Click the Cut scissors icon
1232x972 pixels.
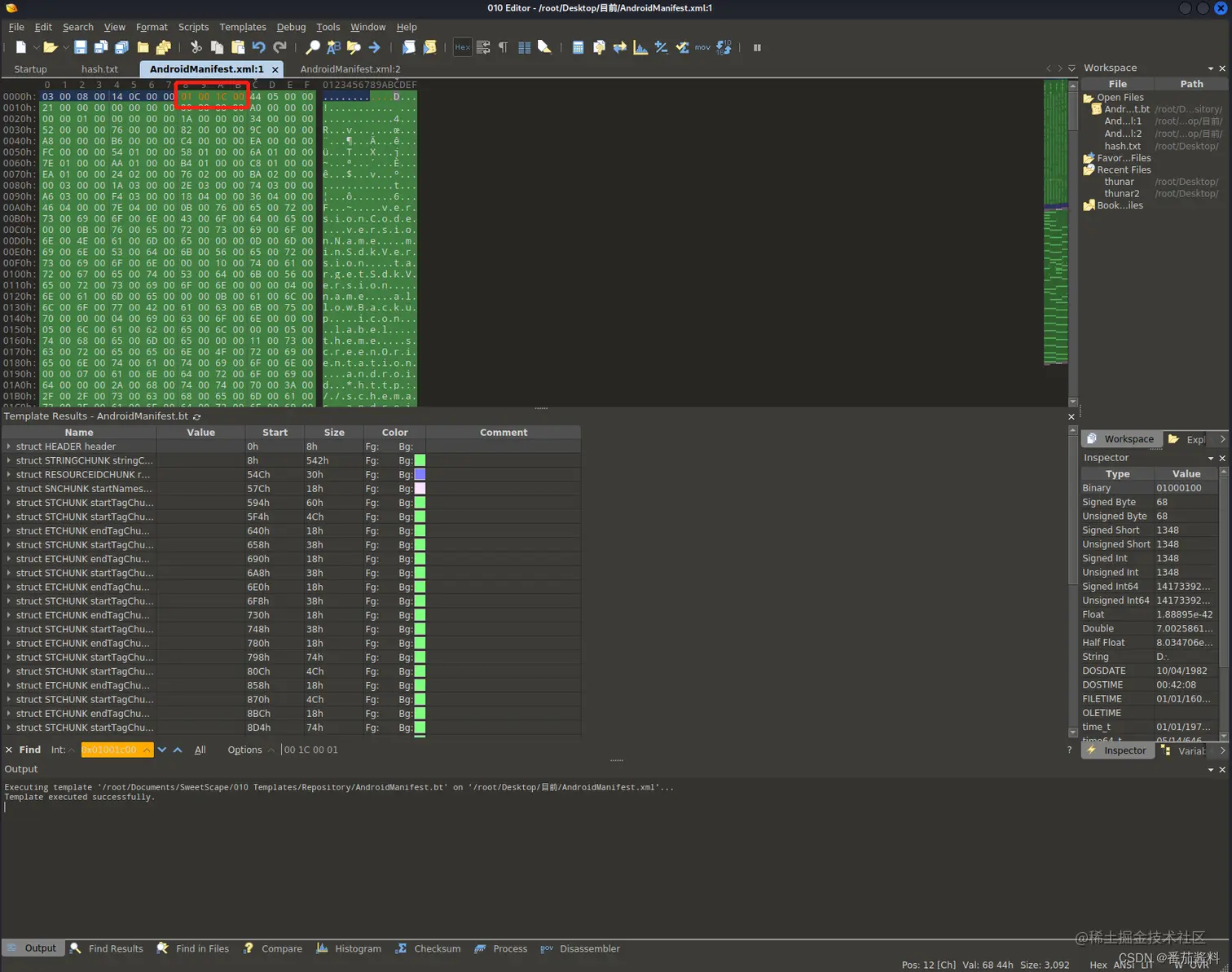click(196, 47)
